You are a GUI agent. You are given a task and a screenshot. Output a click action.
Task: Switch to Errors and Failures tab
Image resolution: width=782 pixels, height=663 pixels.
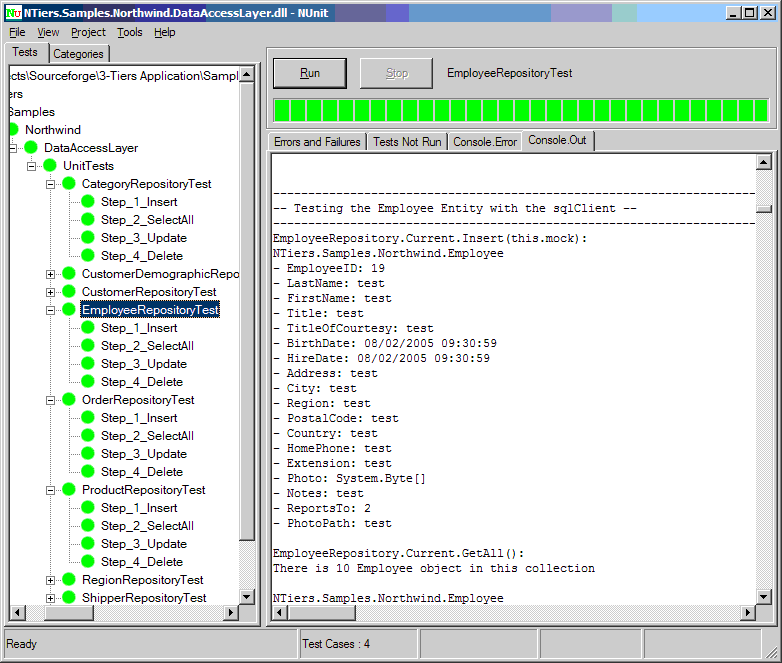pyautogui.click(x=317, y=142)
